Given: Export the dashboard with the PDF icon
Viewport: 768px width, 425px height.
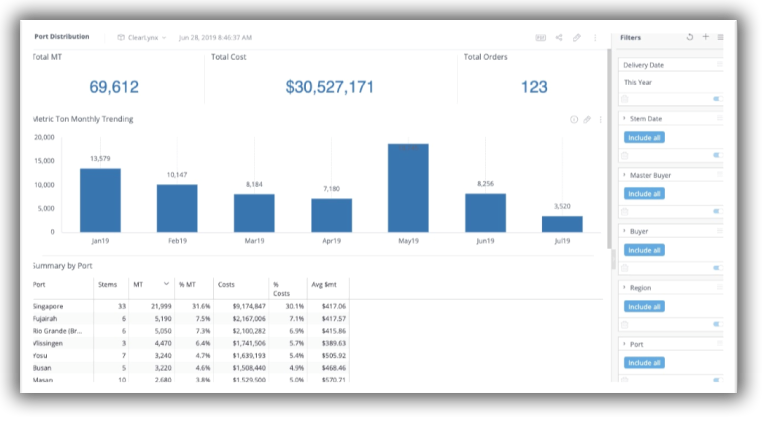Looking at the screenshot, I should pos(540,38).
